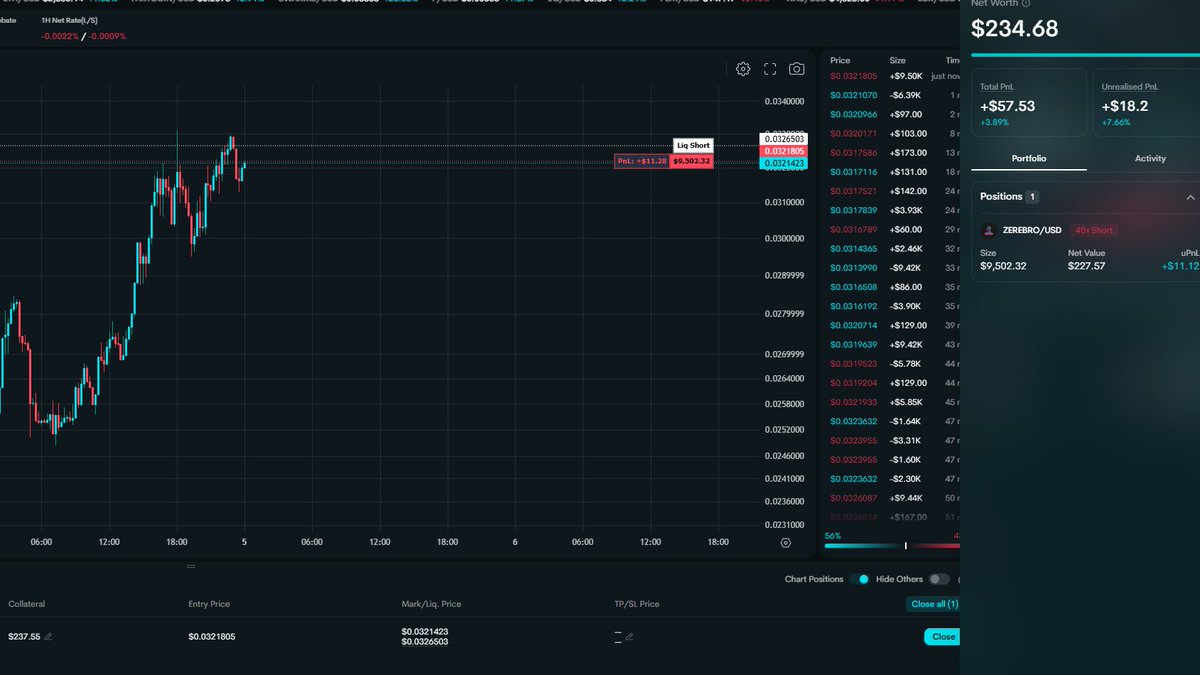Select the ZEREBRO/USD position name

1032,230
